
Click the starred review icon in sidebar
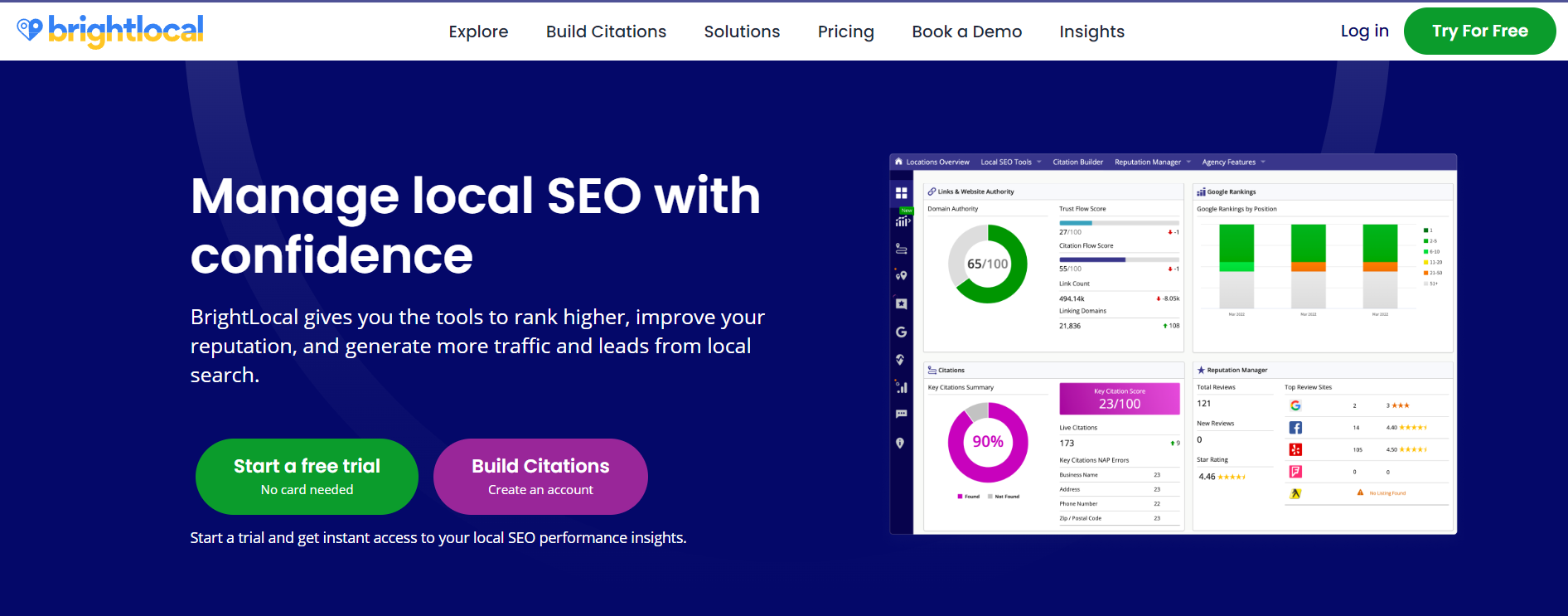click(x=901, y=303)
